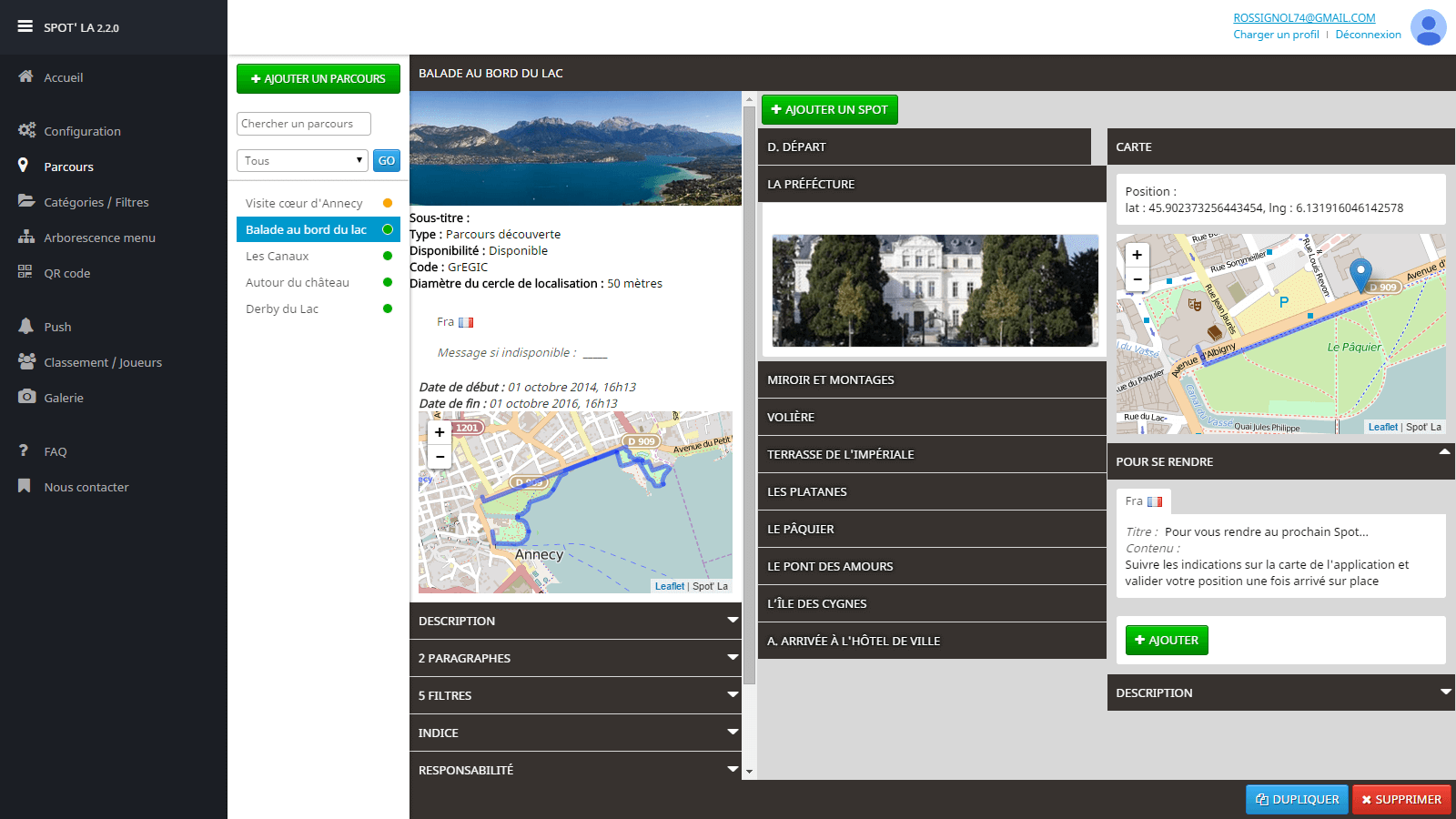The image size is (1456, 819).
Task: Collapse the POUR SE RENDRE panel
Action: (1443, 450)
